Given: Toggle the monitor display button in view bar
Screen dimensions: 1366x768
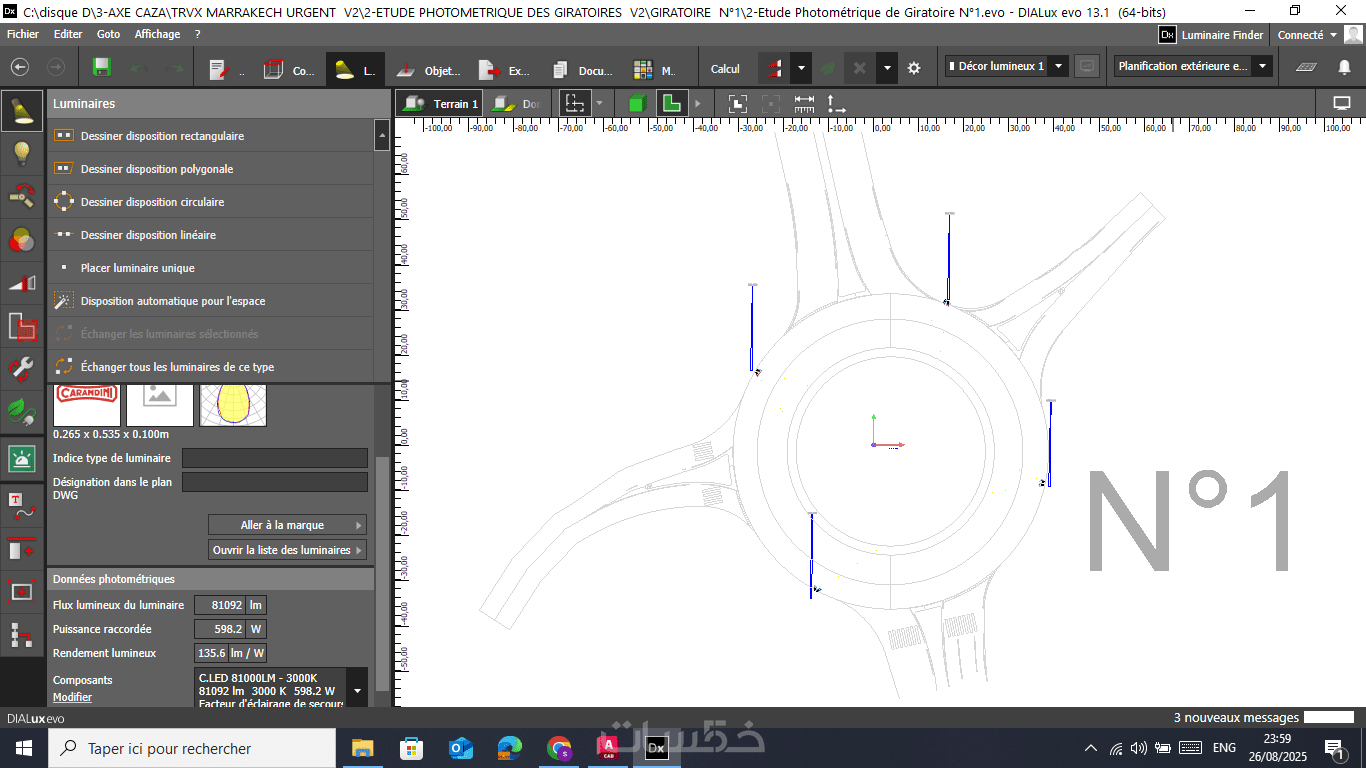Looking at the screenshot, I should point(1342,103).
